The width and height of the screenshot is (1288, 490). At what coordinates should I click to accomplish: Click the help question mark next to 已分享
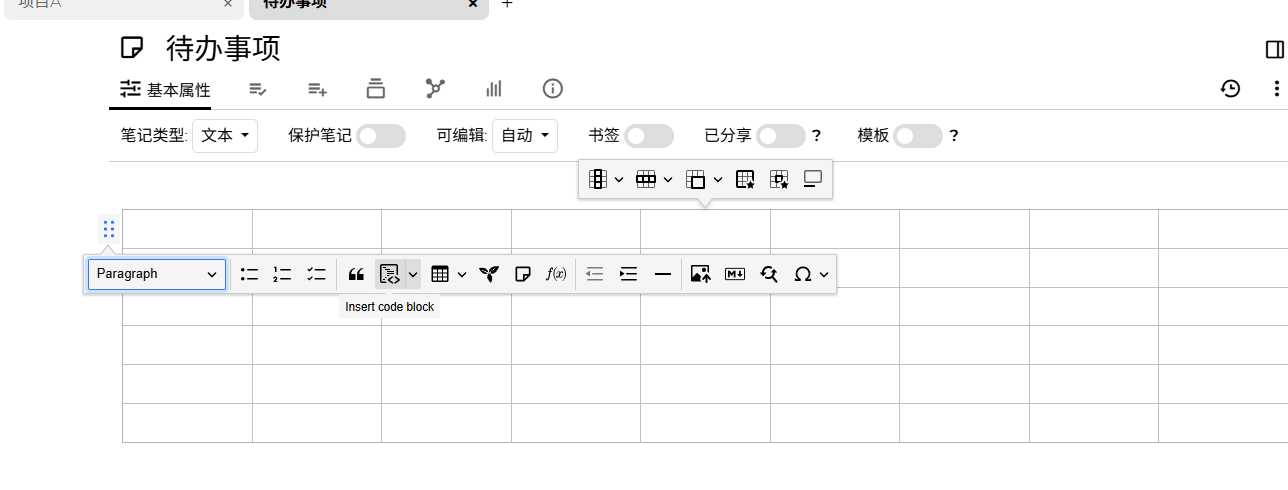[x=816, y=136]
